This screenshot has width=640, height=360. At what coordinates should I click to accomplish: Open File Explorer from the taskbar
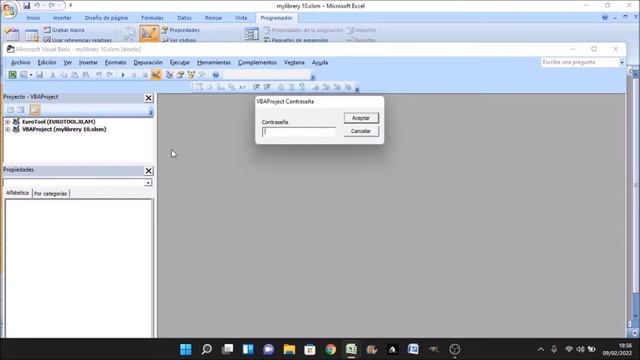click(289, 349)
